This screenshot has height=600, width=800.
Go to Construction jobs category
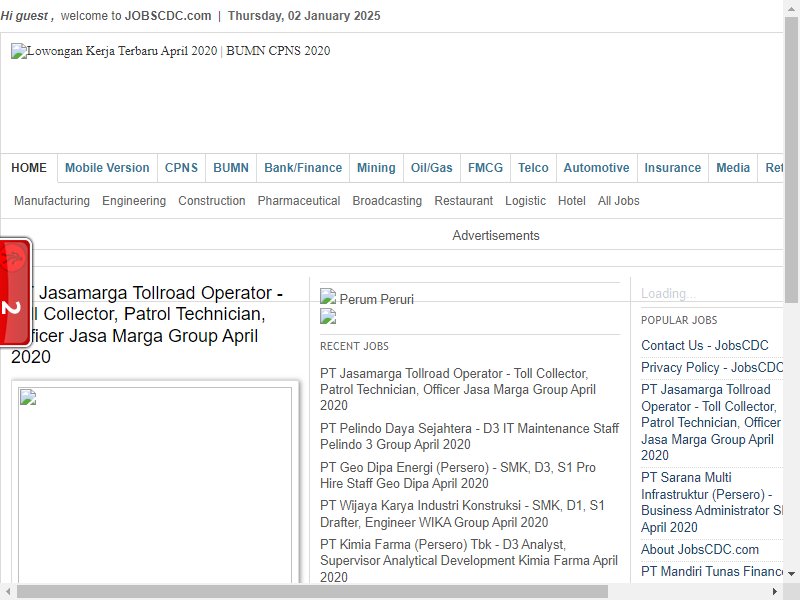coord(212,201)
